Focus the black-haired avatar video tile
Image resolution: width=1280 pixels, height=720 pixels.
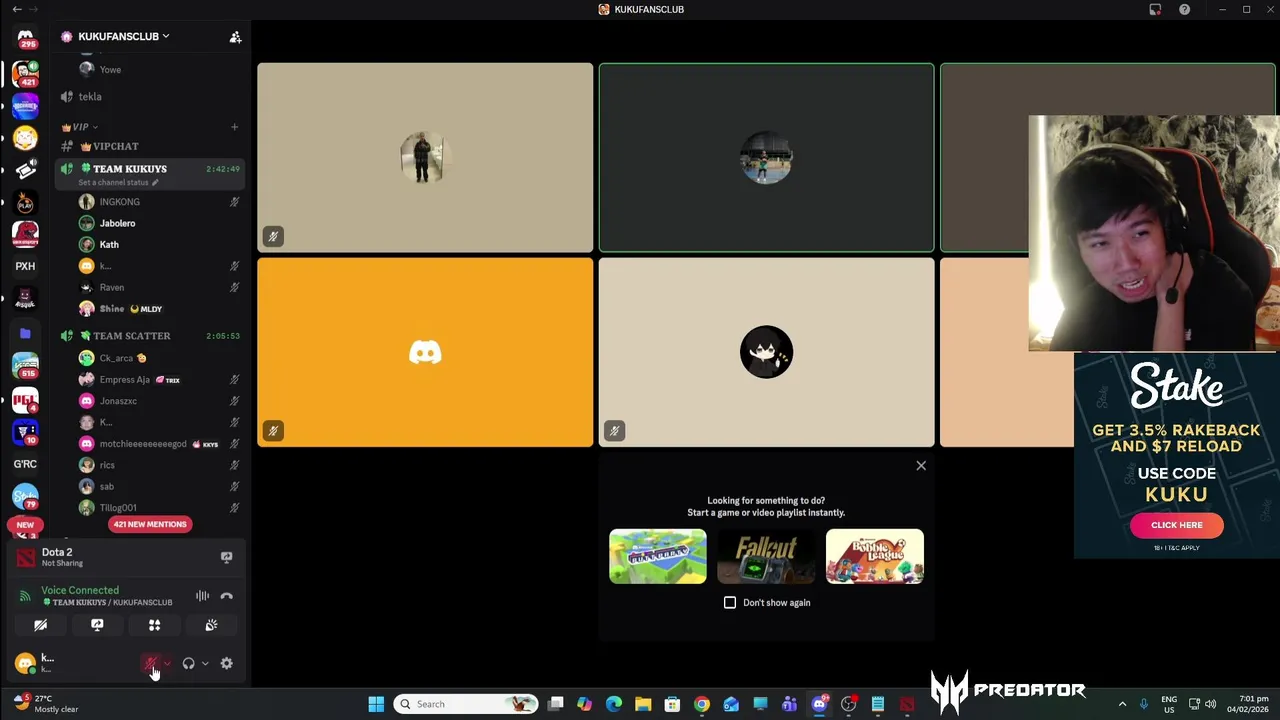[x=766, y=352]
